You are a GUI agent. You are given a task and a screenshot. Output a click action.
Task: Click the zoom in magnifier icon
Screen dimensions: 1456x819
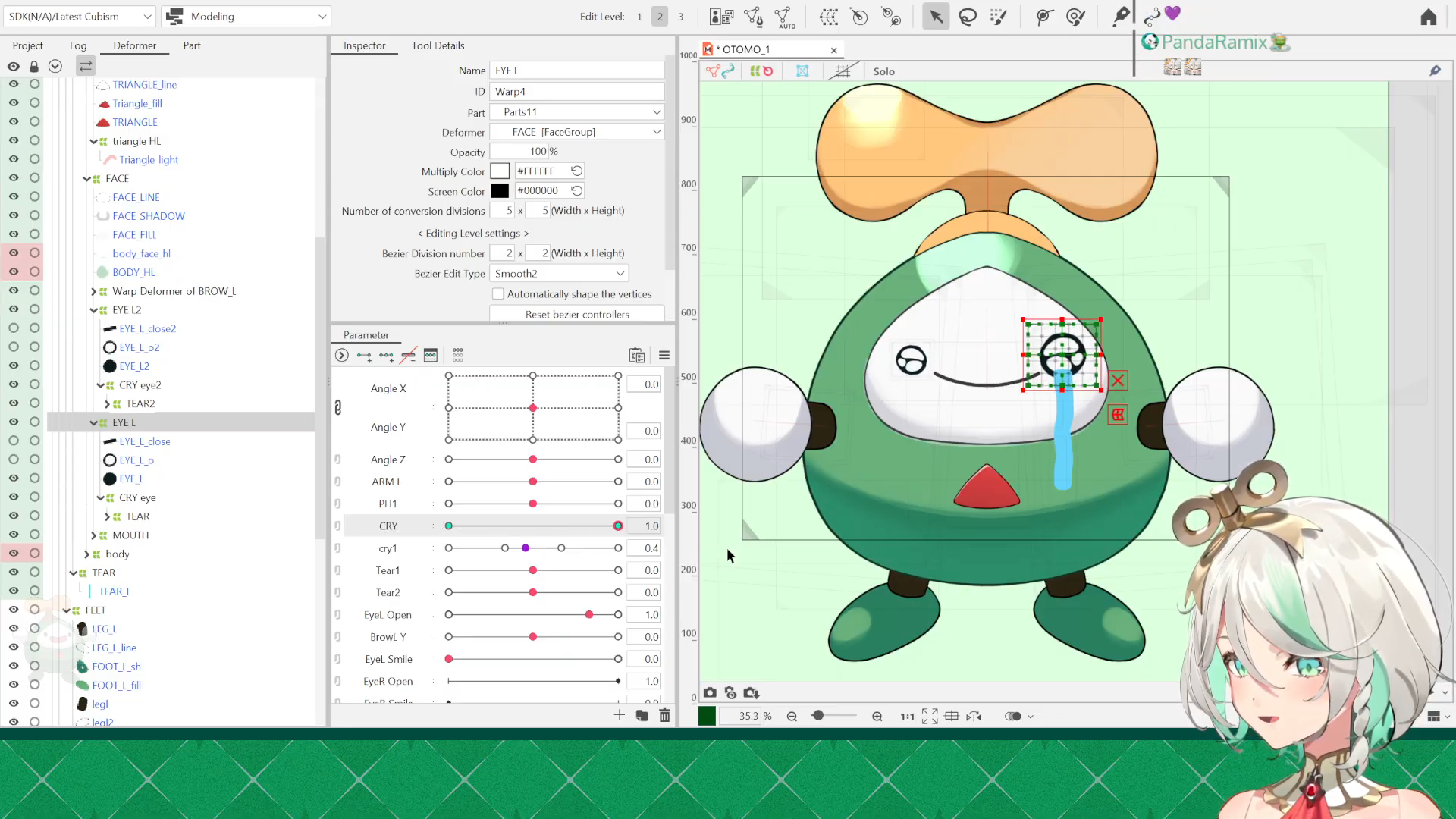(x=877, y=716)
